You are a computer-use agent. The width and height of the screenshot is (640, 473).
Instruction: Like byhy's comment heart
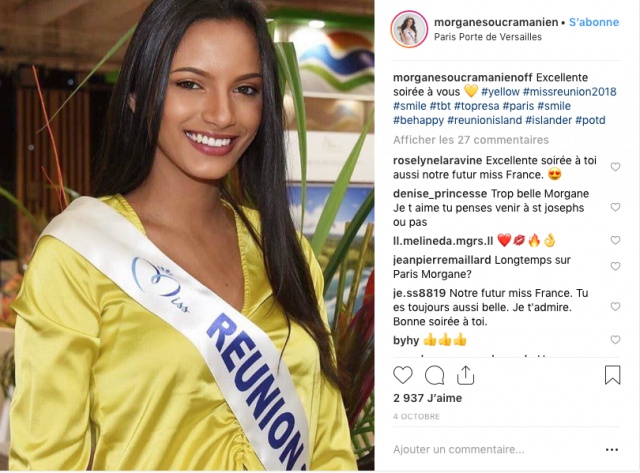click(x=615, y=340)
